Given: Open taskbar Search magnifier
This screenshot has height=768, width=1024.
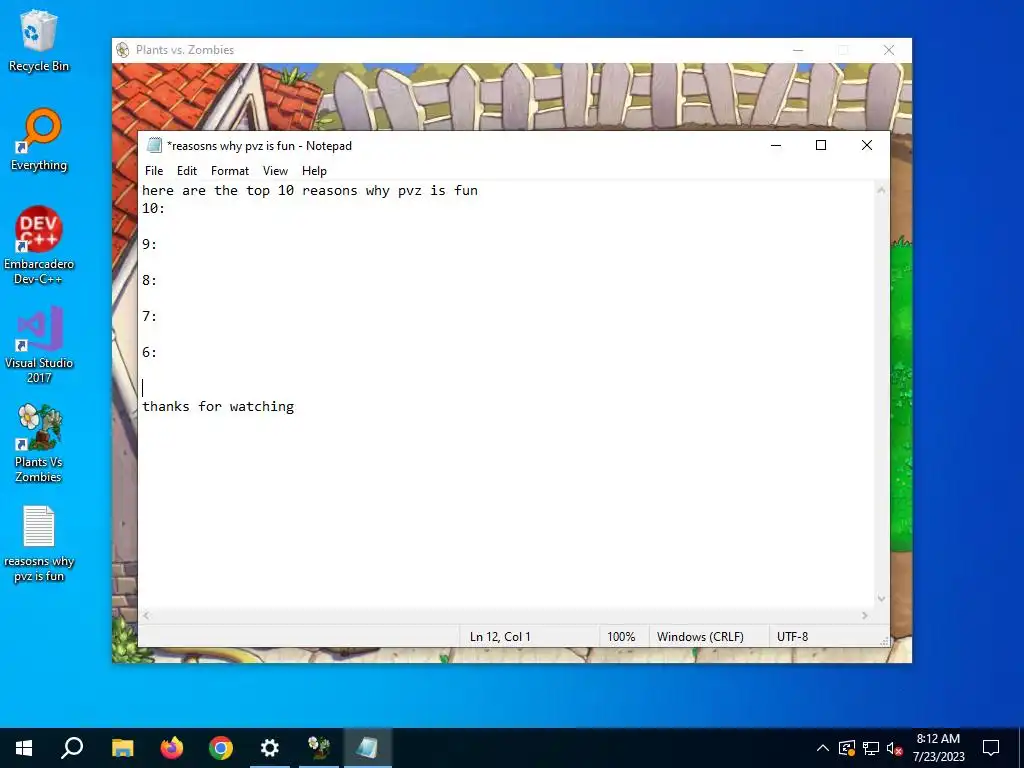Looking at the screenshot, I should point(72,748).
